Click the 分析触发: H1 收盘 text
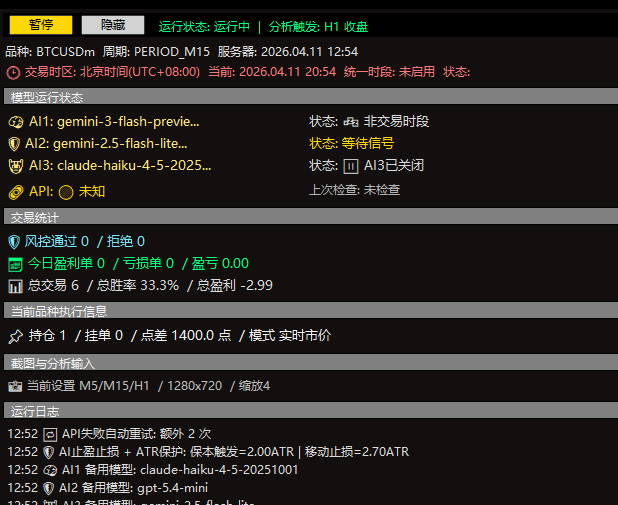 click(x=318, y=27)
